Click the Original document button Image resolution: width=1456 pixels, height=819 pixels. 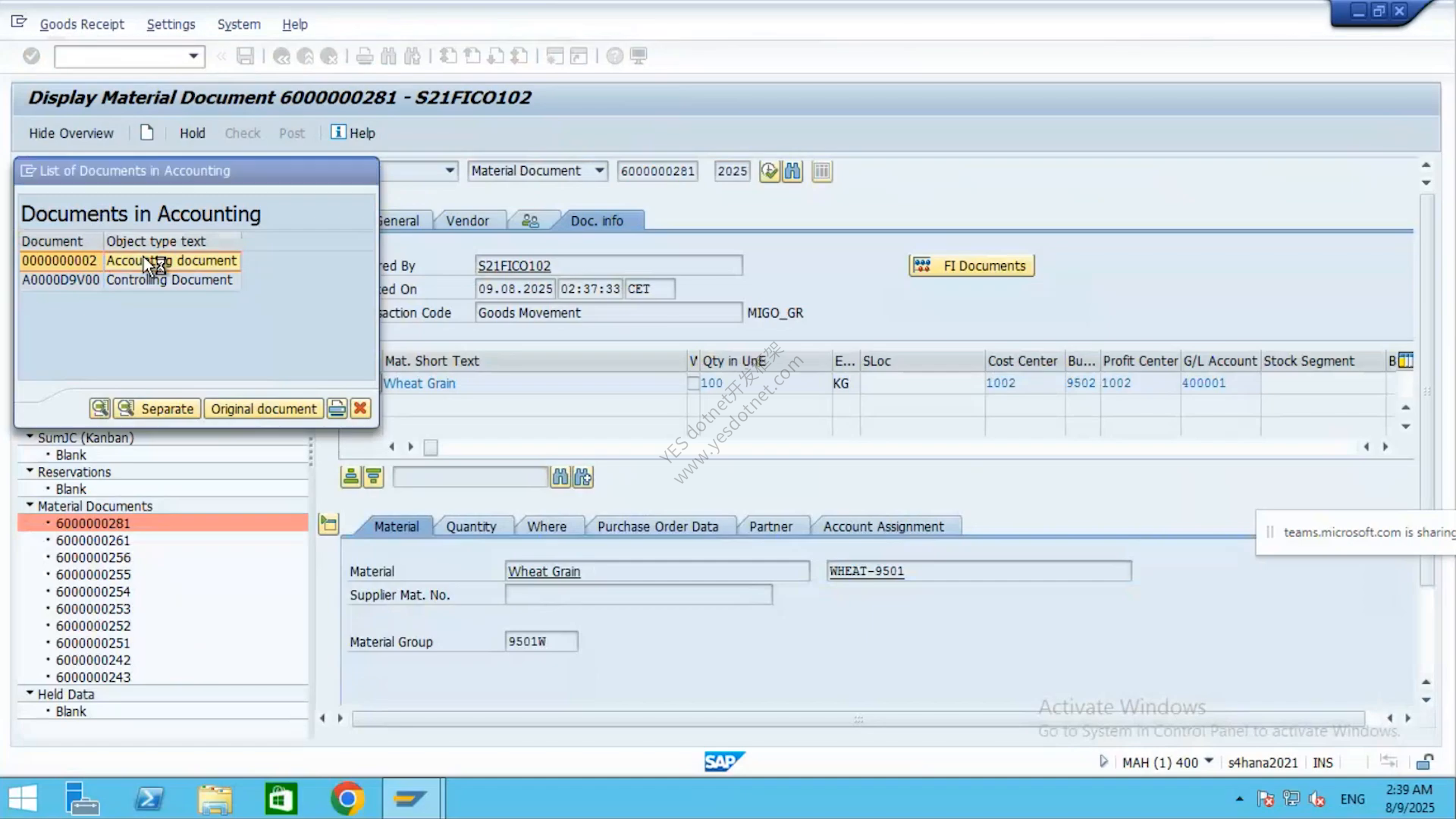point(263,409)
